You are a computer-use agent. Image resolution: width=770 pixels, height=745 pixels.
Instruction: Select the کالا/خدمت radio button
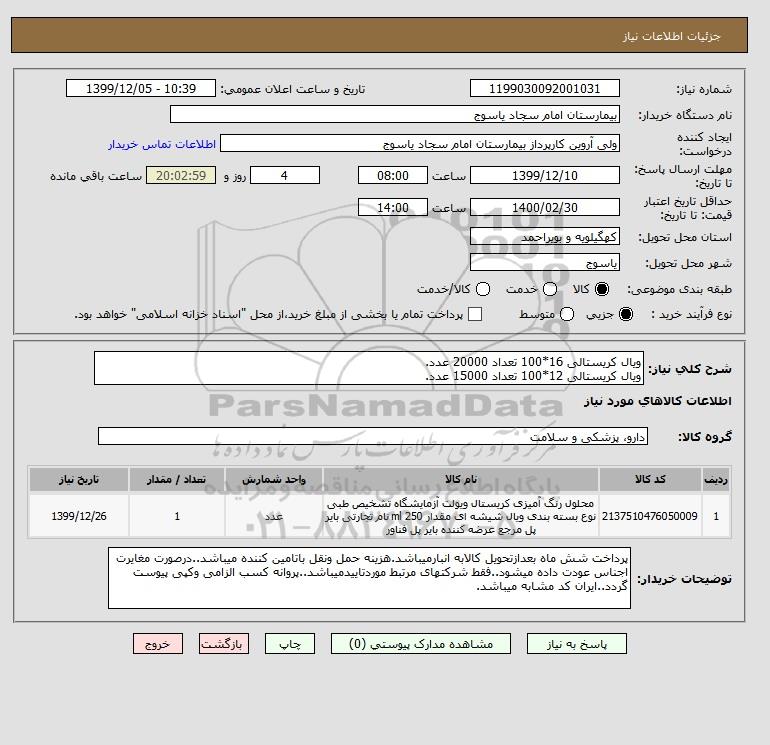pyautogui.click(x=483, y=289)
